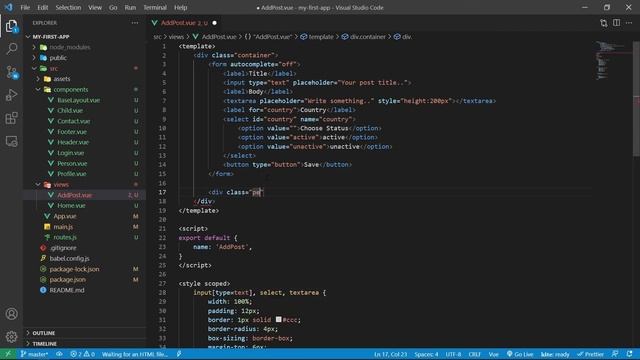Collapse the src folder
Viewport: 640px width, 360px height.
pyautogui.click(x=53, y=69)
